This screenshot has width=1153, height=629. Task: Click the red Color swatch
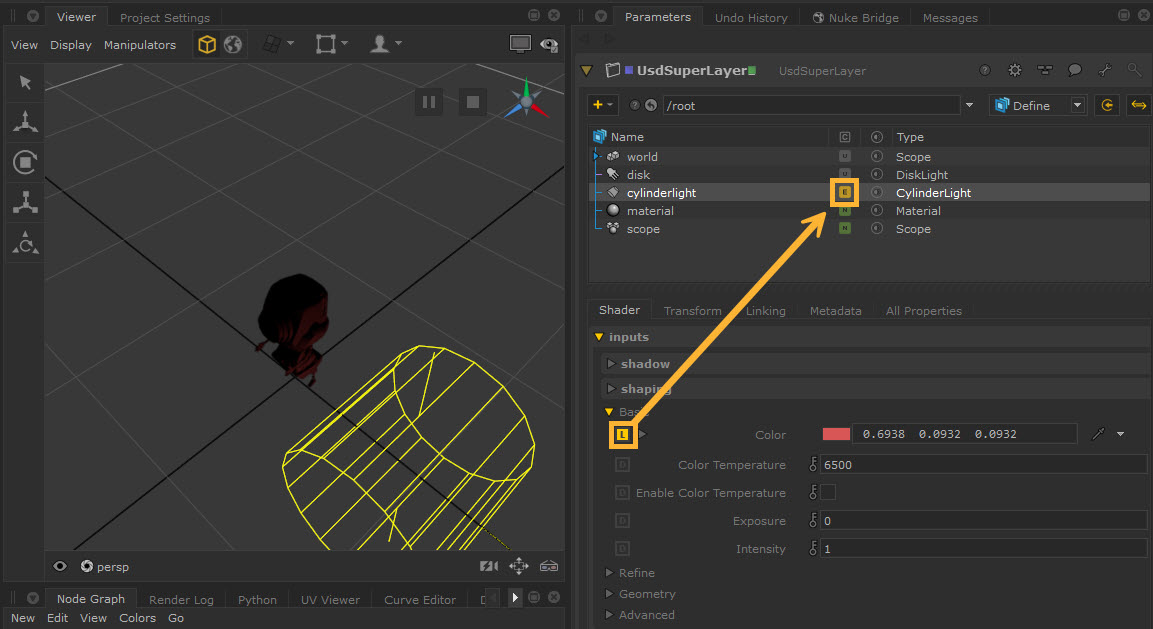pos(835,434)
